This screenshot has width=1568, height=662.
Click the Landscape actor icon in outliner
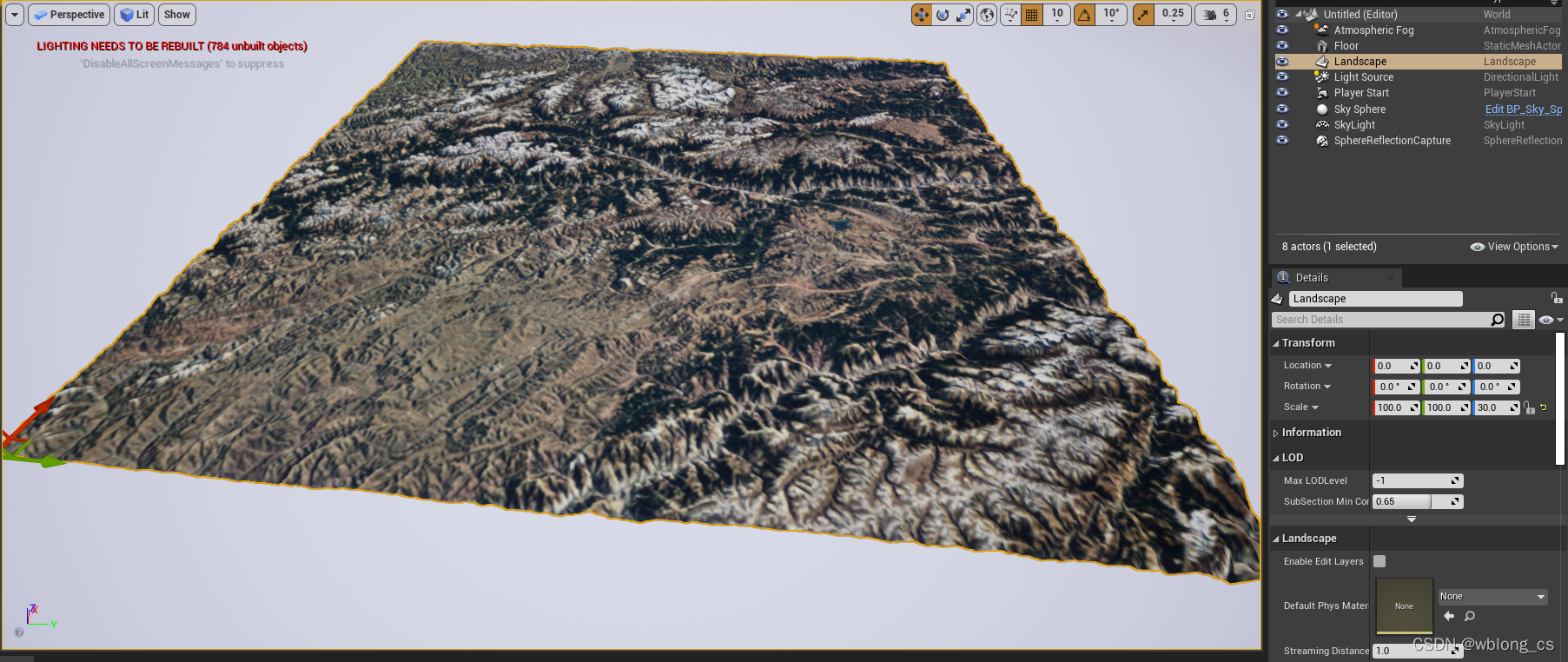point(1322,62)
